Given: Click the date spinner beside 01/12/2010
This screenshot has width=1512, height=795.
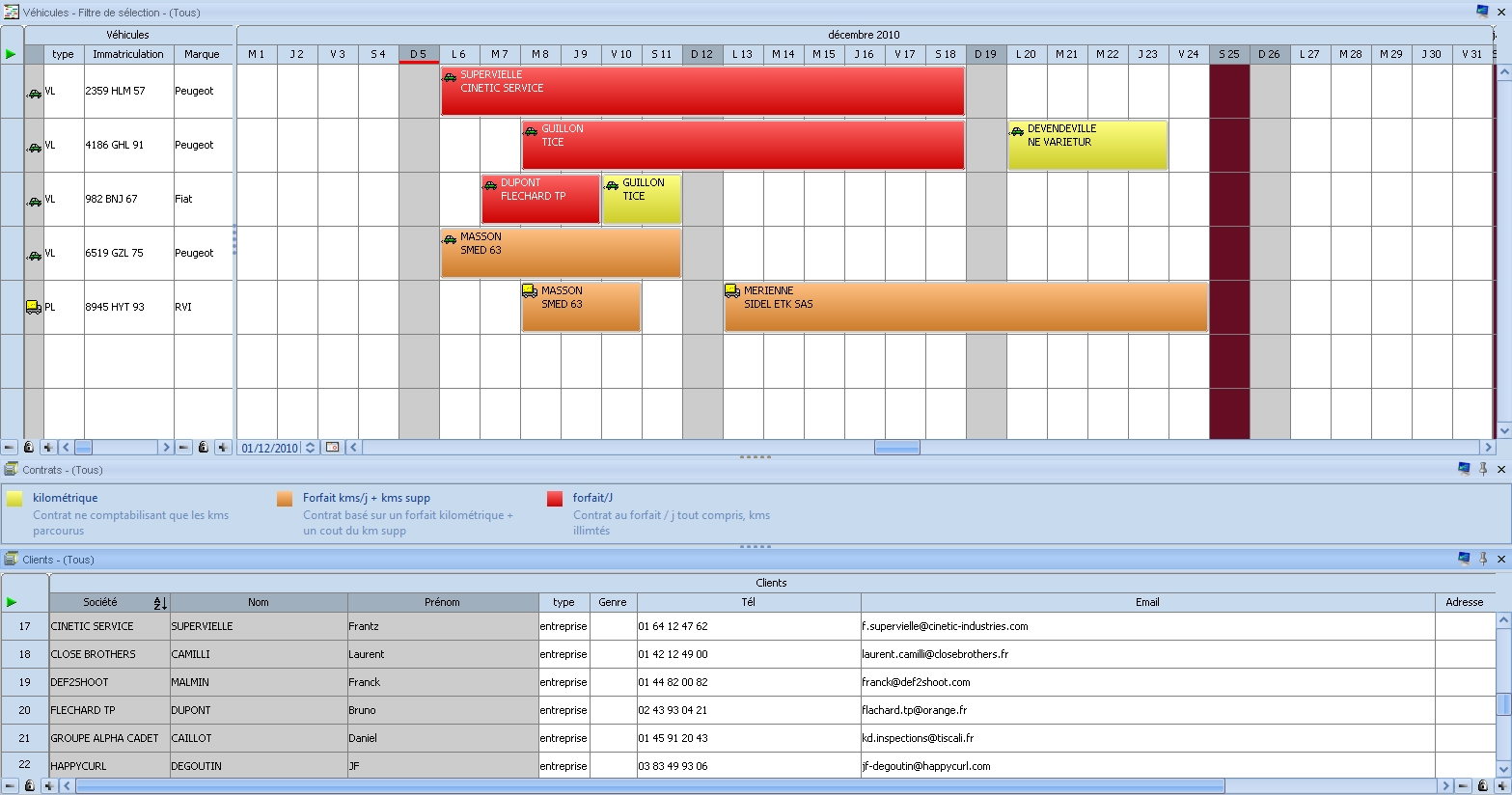Looking at the screenshot, I should point(311,447).
